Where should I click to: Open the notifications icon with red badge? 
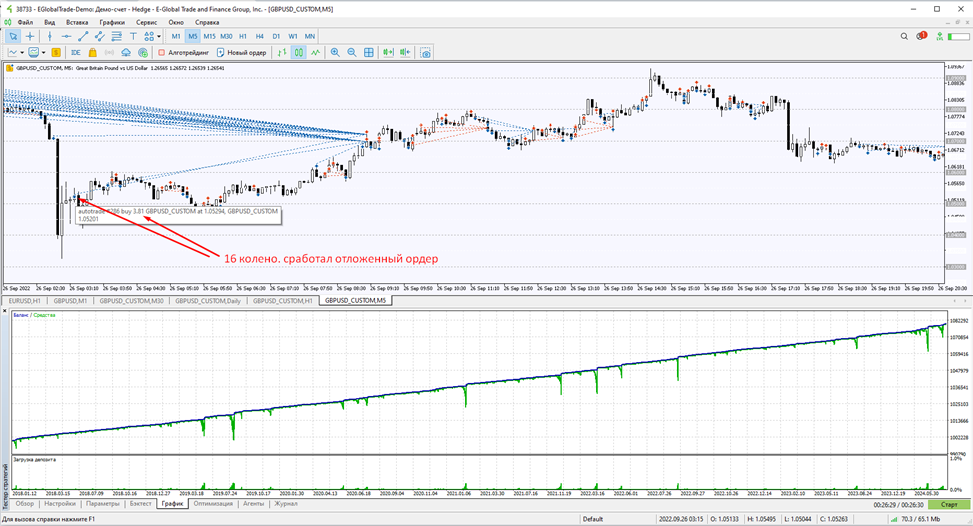pyautogui.click(x=921, y=37)
